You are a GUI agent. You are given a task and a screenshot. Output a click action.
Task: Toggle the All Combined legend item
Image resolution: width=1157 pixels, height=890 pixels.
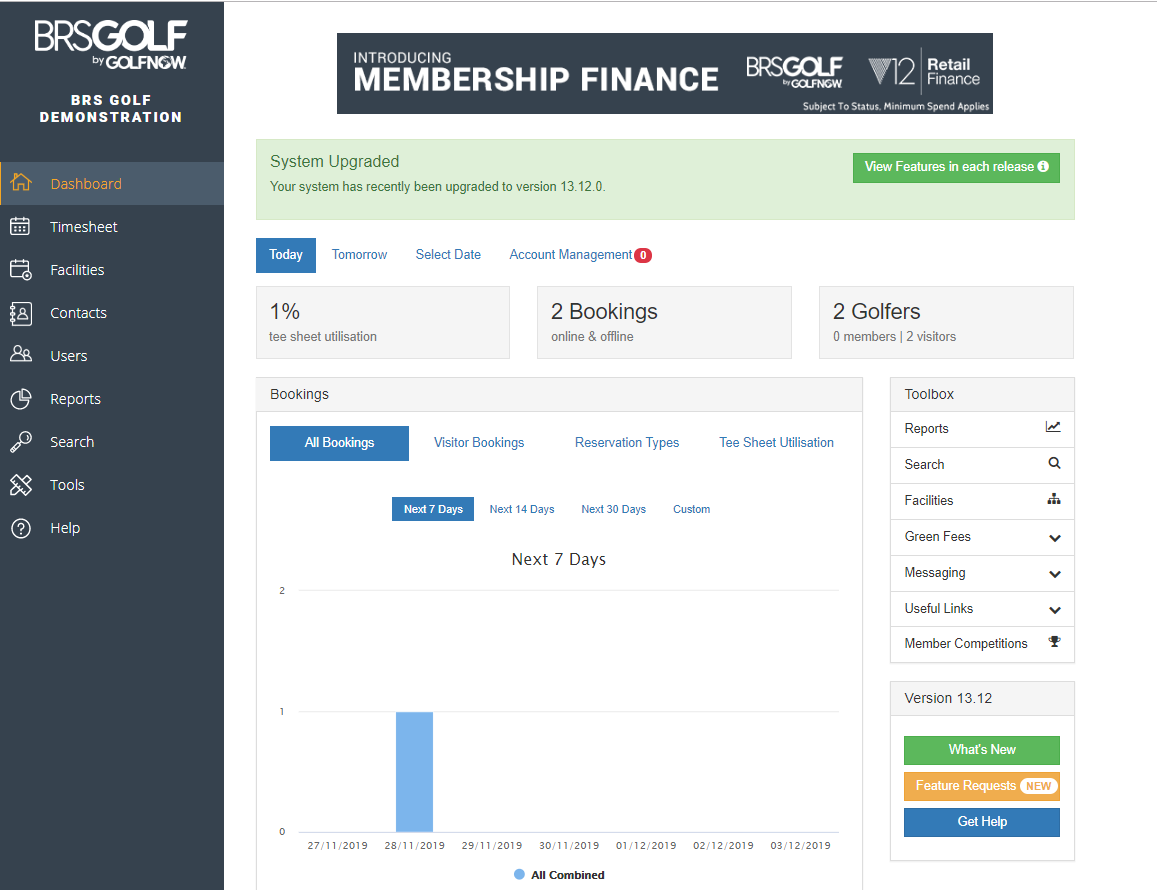click(x=559, y=875)
